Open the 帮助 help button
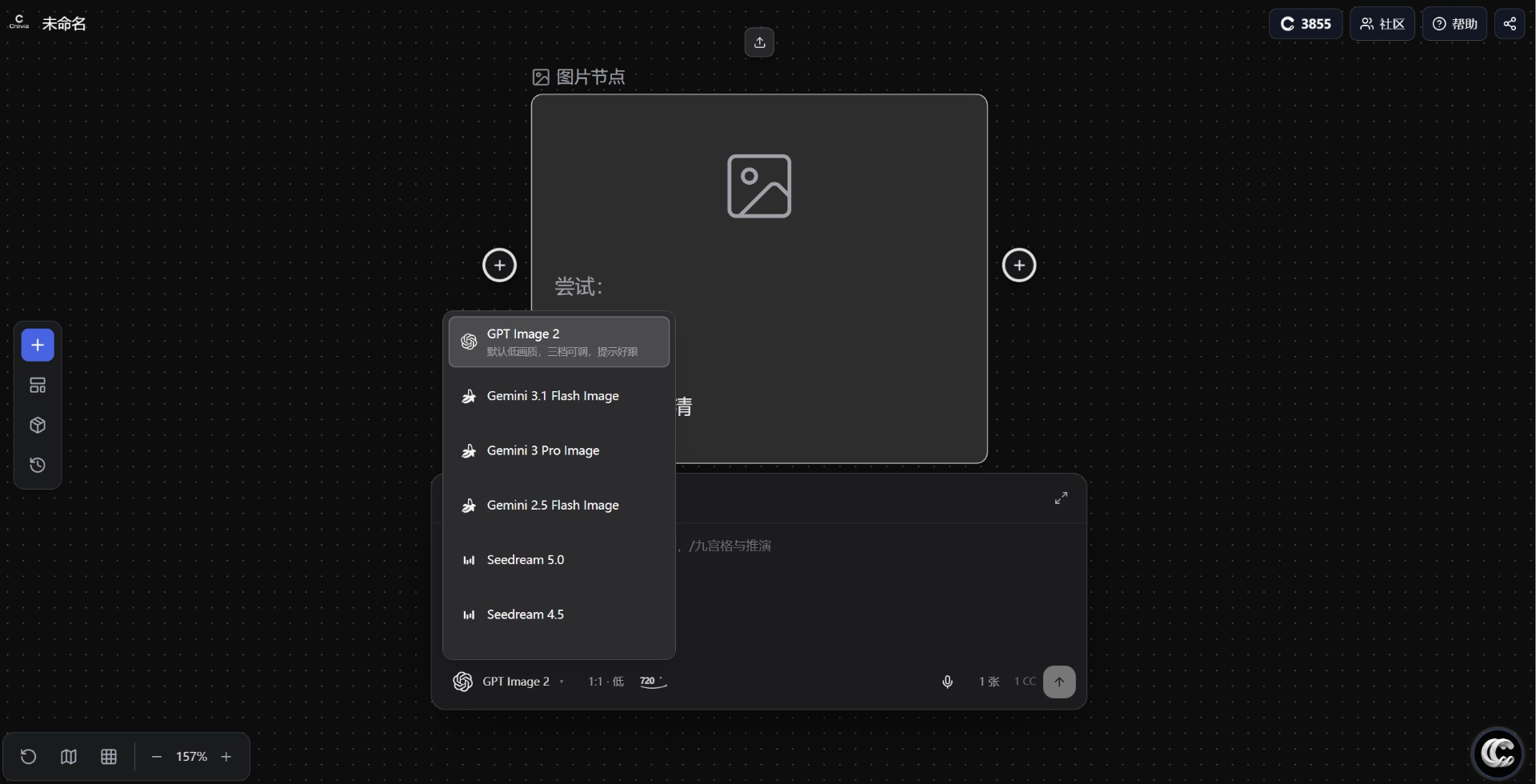The height and width of the screenshot is (784, 1536). 1454,24
